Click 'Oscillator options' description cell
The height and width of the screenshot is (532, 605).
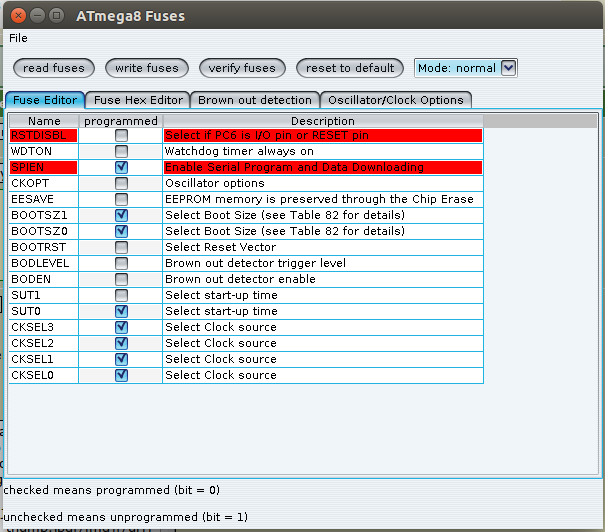click(x=323, y=183)
